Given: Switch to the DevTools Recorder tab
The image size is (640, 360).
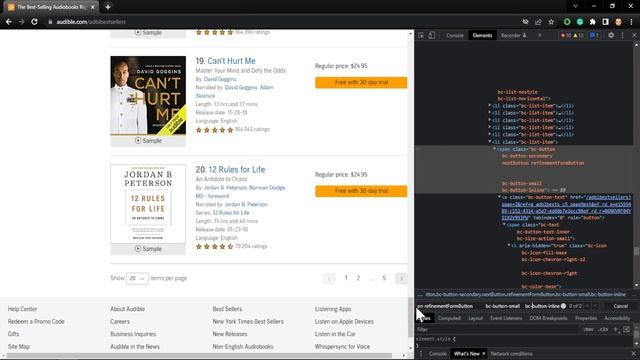Looking at the screenshot, I should click(513, 36).
